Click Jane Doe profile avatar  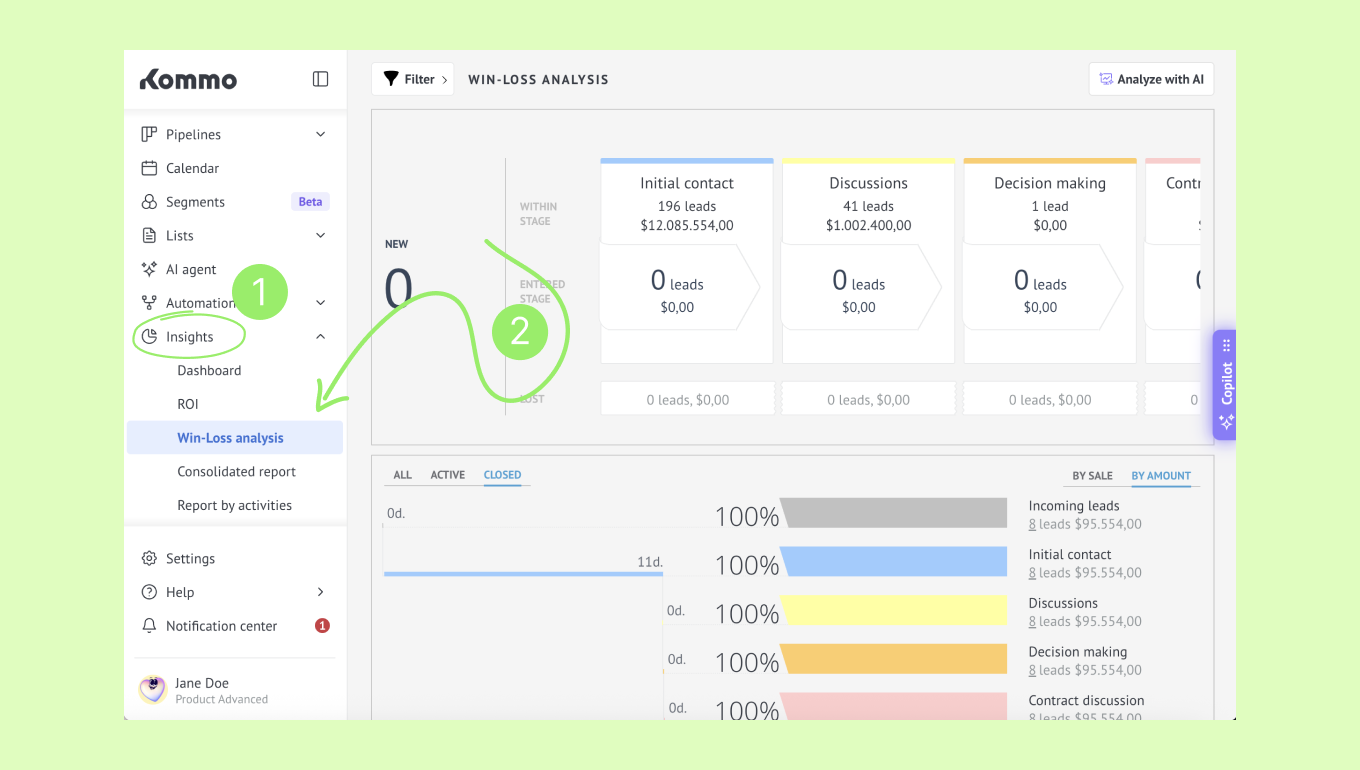click(x=152, y=690)
